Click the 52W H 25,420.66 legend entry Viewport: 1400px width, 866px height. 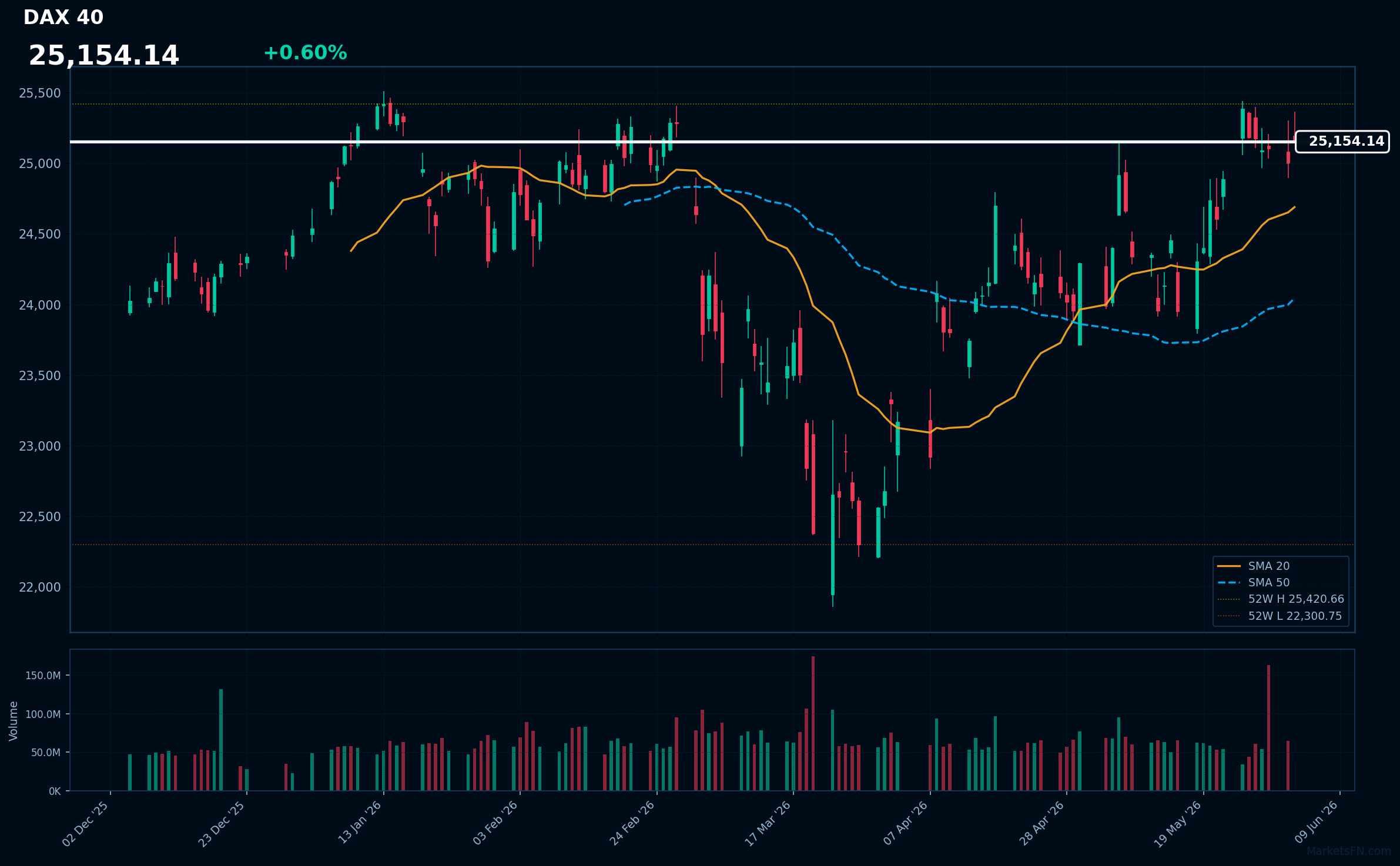click(x=1281, y=599)
